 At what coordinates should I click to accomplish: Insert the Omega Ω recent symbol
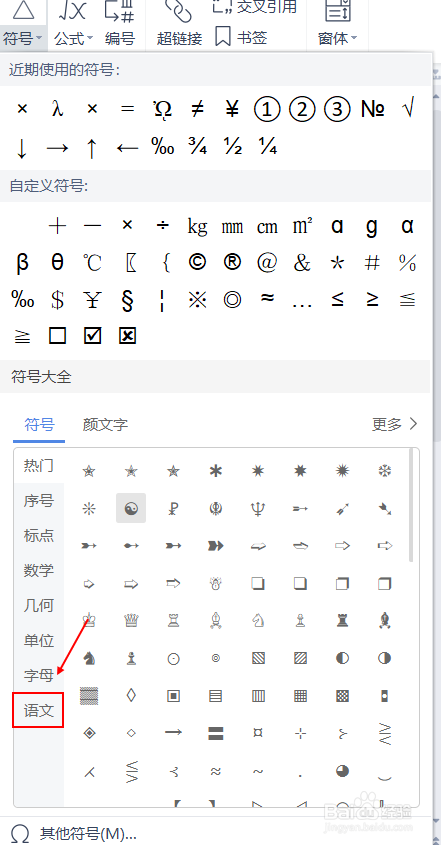(162, 109)
